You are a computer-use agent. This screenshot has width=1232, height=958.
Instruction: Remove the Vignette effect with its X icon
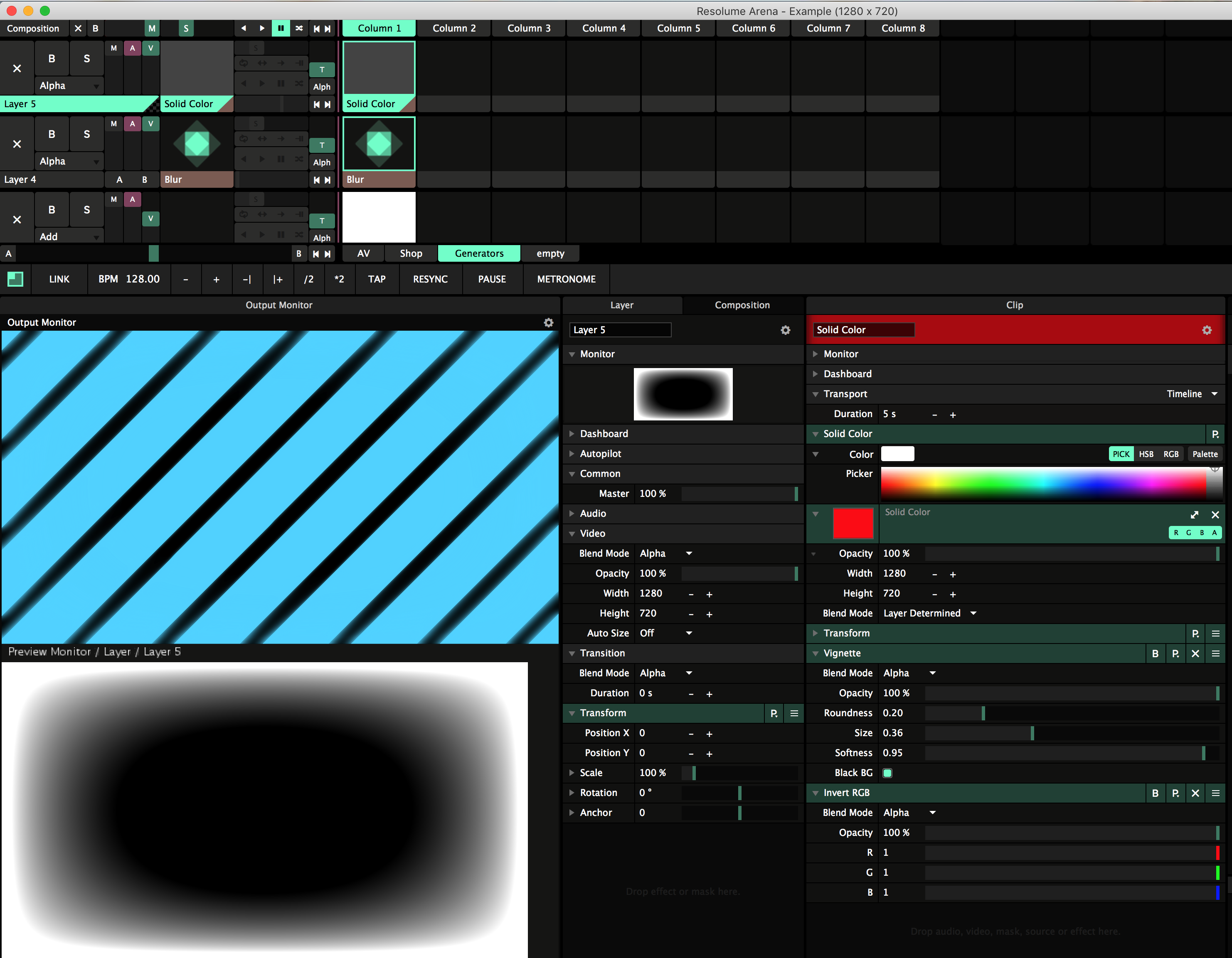1195,653
